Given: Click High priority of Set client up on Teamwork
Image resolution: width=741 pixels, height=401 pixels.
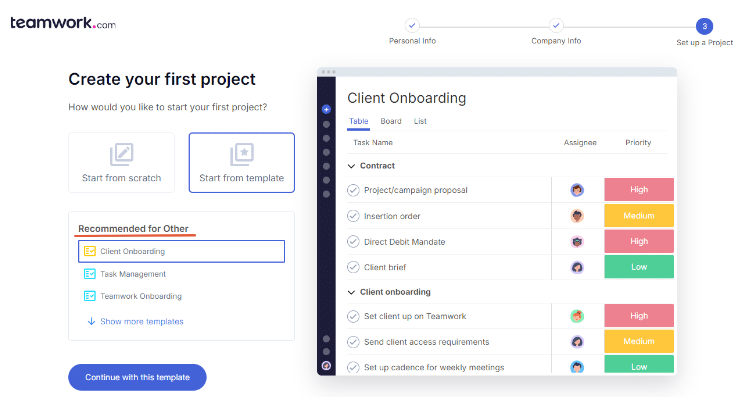Looking at the screenshot, I should [x=639, y=316].
